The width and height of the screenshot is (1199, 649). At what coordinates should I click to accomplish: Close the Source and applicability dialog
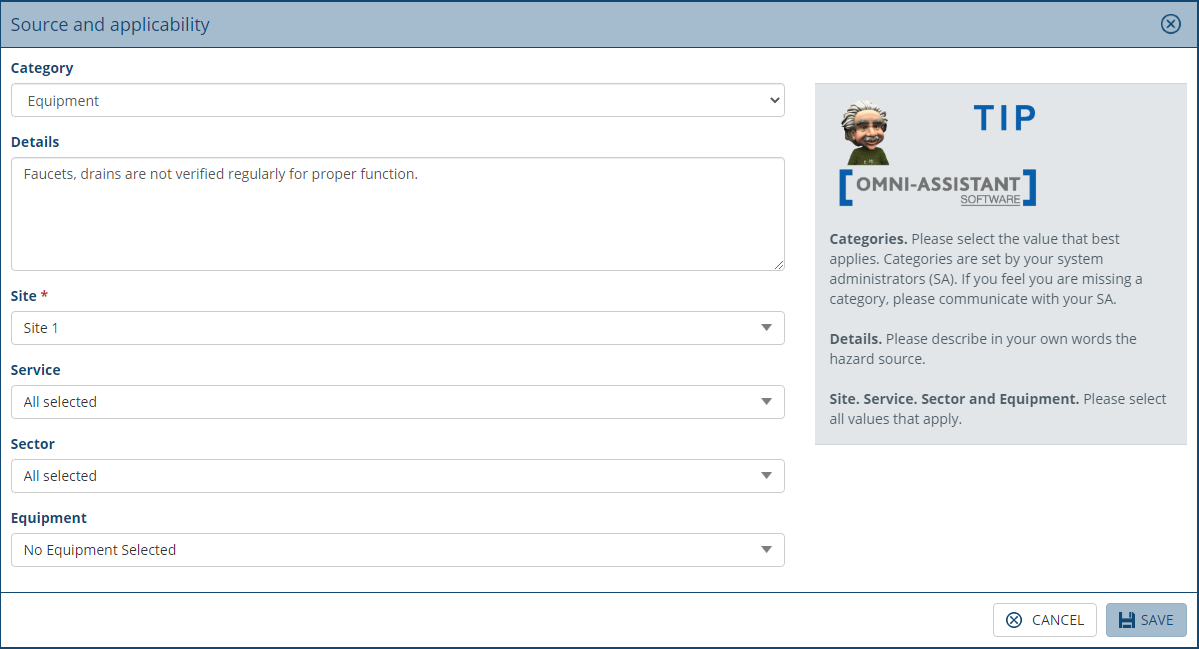coord(1170,24)
